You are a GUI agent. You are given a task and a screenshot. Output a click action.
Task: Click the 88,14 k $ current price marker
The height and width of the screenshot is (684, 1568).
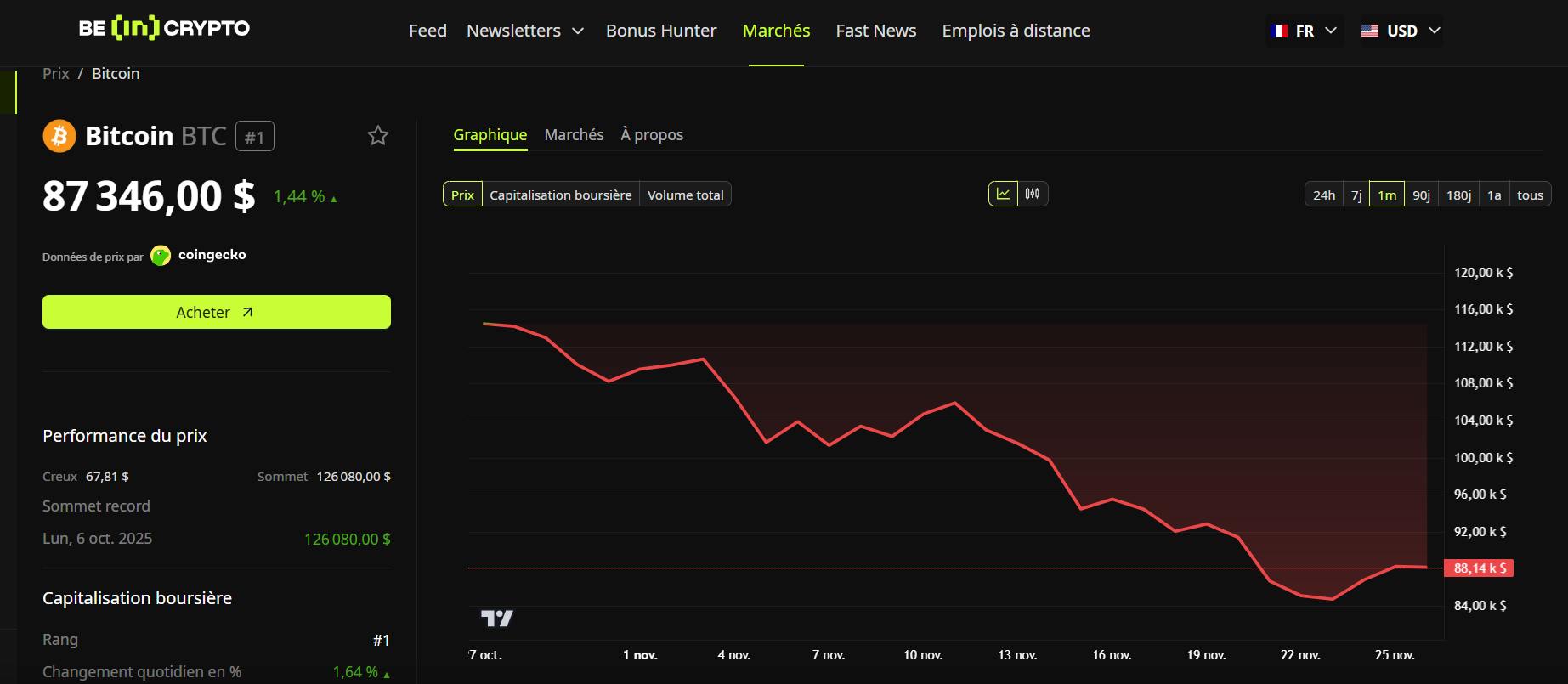[1479, 568]
